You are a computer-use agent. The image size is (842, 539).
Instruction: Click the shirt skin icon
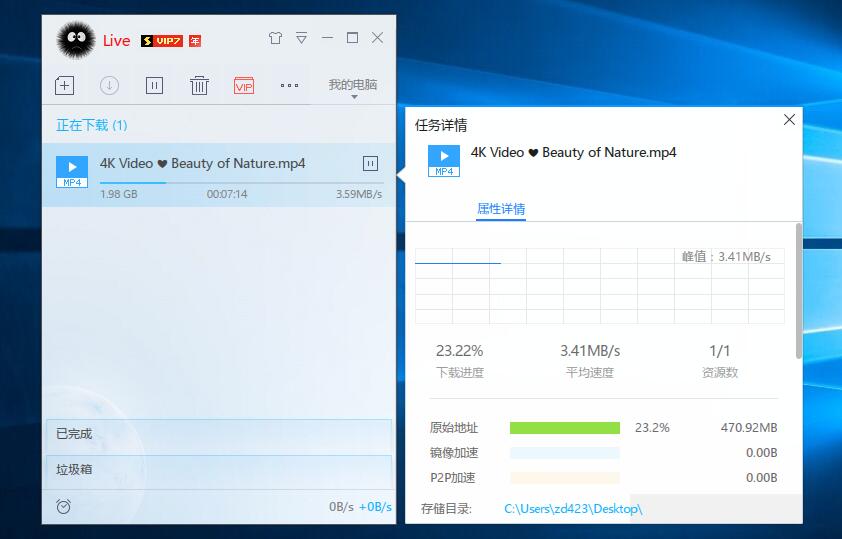[x=276, y=39]
